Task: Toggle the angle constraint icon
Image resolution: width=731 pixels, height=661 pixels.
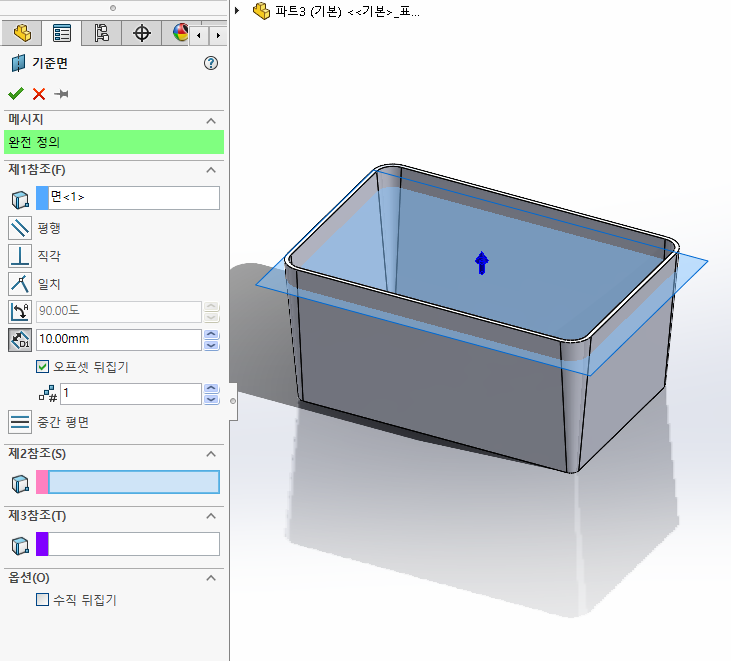Action: (20, 311)
